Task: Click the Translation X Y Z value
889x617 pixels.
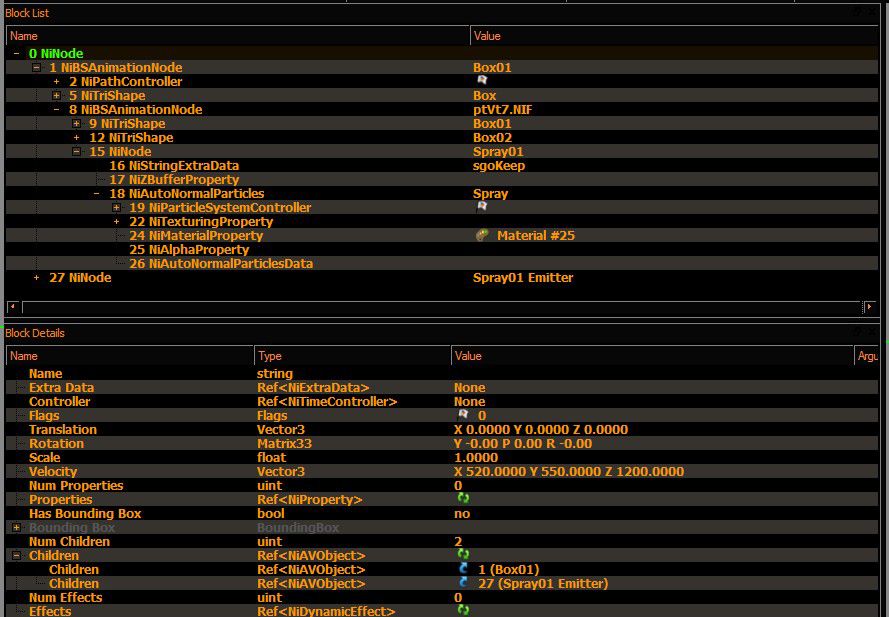Action: [x=541, y=429]
